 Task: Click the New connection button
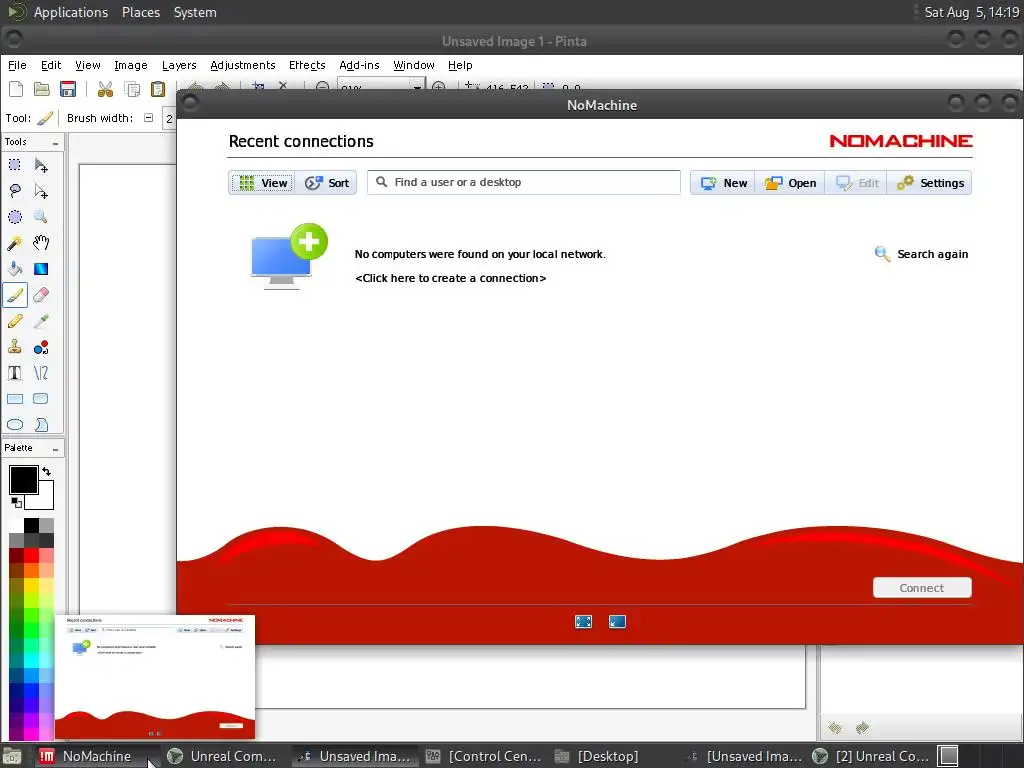(723, 183)
